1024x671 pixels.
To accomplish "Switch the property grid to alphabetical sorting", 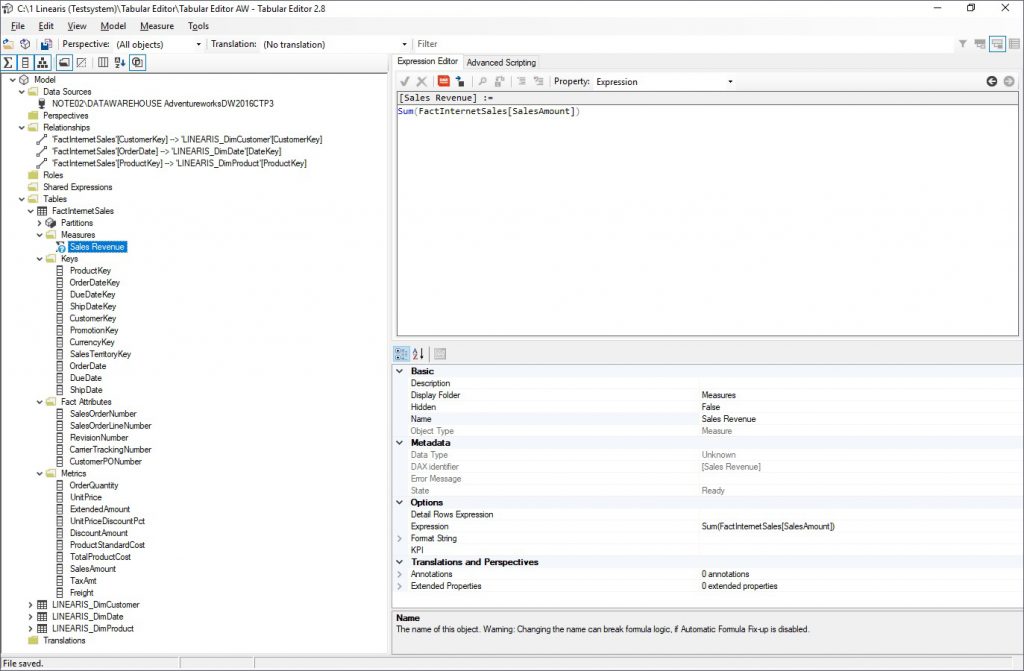I will [x=416, y=353].
